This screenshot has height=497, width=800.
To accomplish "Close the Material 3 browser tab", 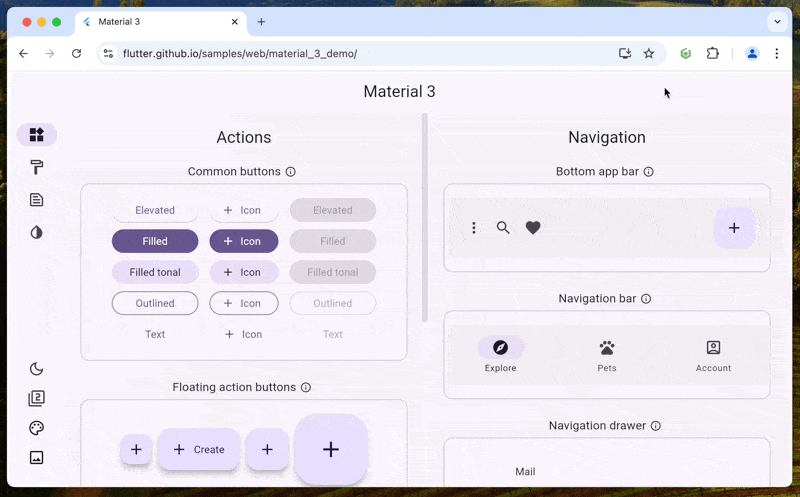I will click(x=235, y=22).
